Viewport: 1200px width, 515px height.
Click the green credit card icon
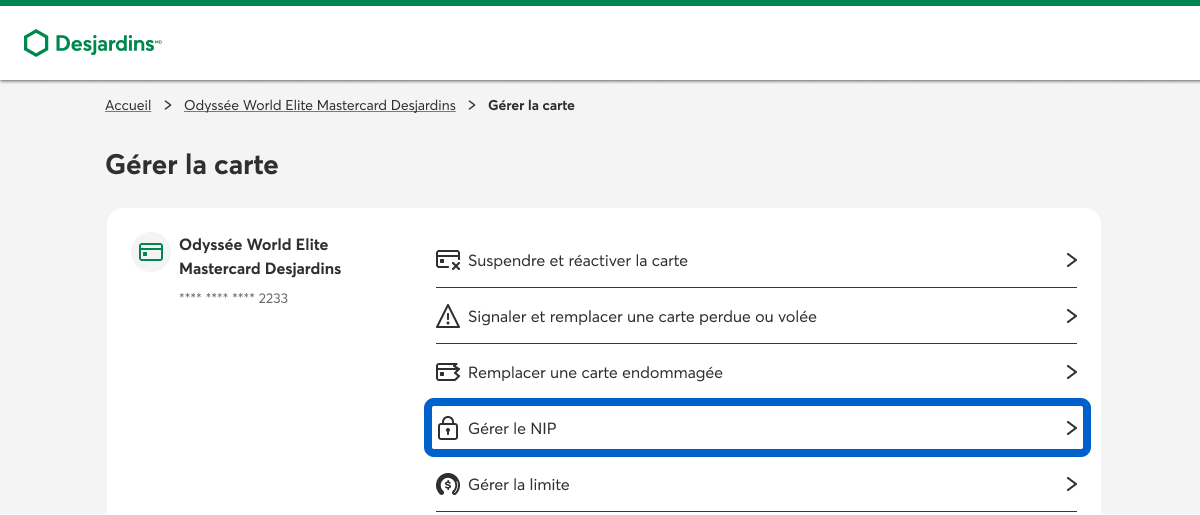tap(151, 252)
